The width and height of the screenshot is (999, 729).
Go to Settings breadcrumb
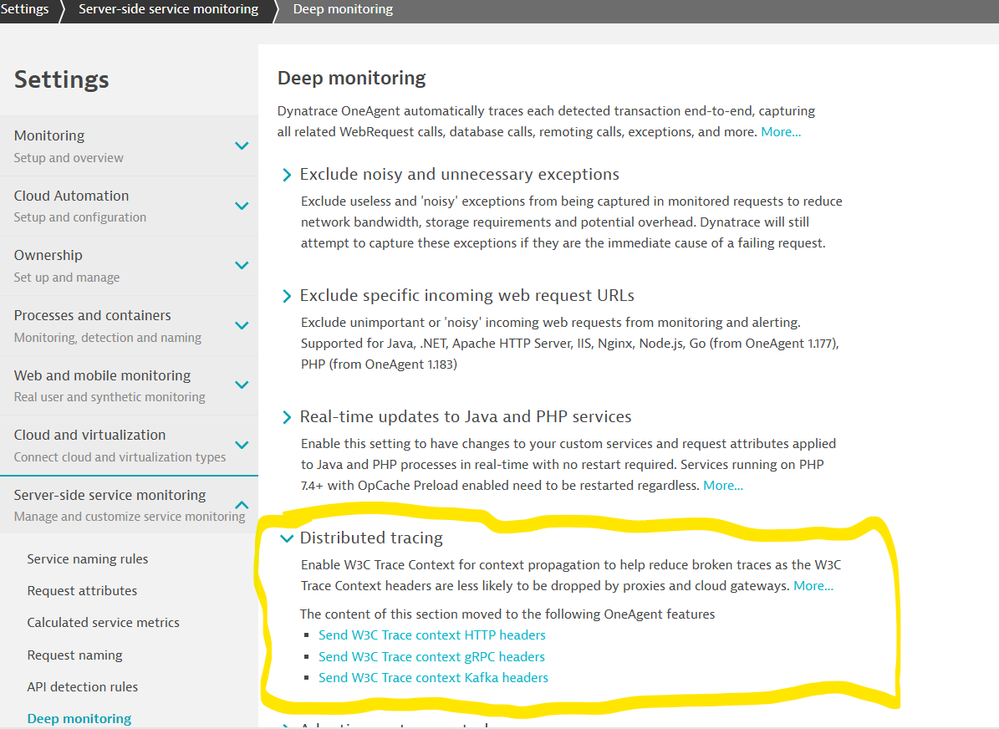coord(25,9)
